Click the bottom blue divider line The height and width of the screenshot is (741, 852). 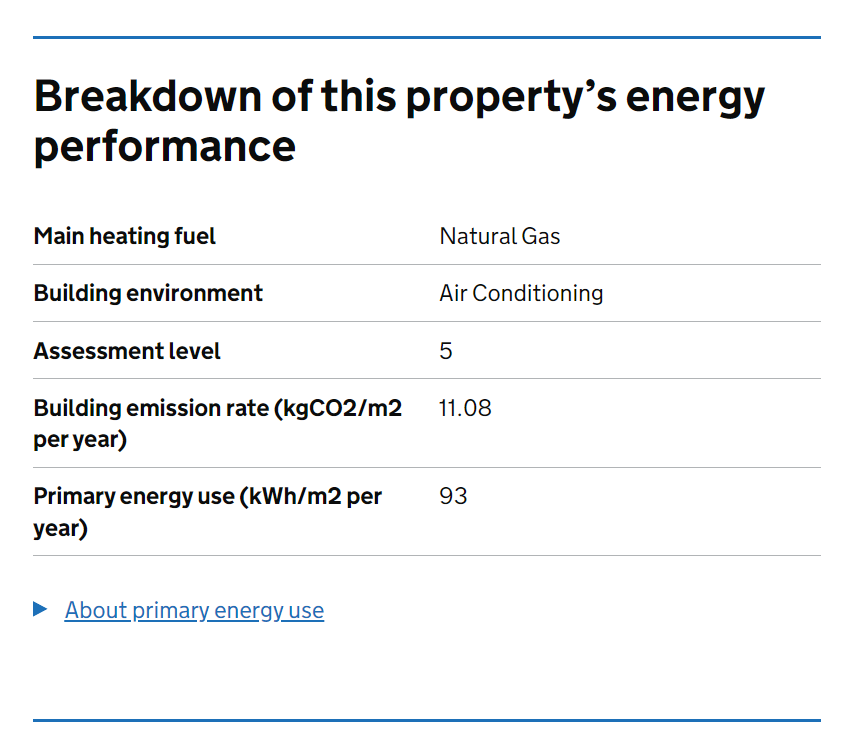[x=426, y=716]
